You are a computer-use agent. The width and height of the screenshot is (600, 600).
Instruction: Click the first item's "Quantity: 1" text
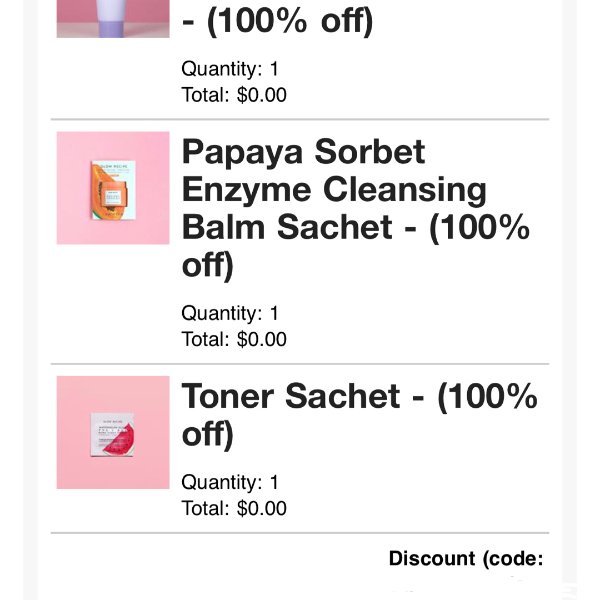point(230,69)
